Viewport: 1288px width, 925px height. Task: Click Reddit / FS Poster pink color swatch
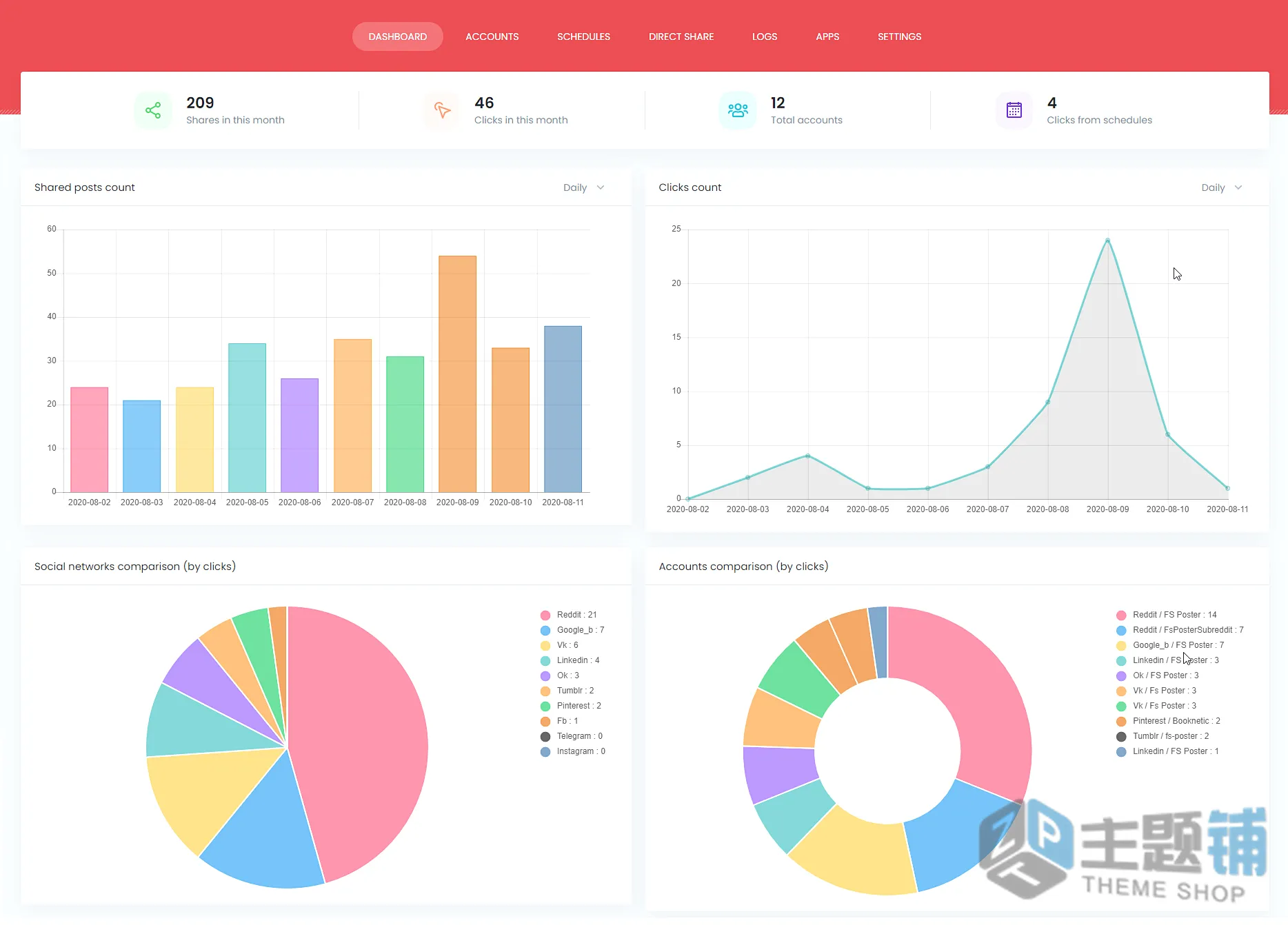(x=1121, y=615)
